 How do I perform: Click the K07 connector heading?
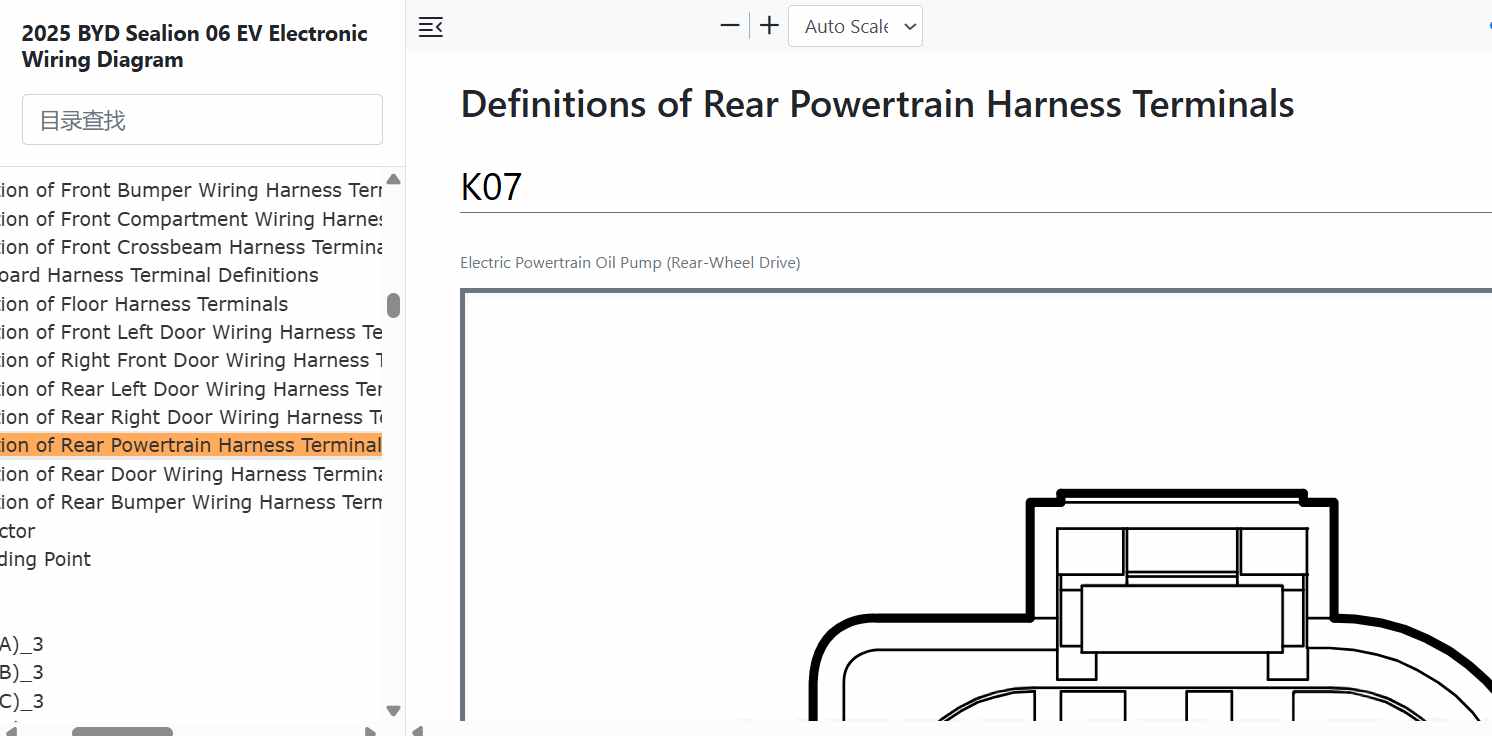(x=491, y=187)
